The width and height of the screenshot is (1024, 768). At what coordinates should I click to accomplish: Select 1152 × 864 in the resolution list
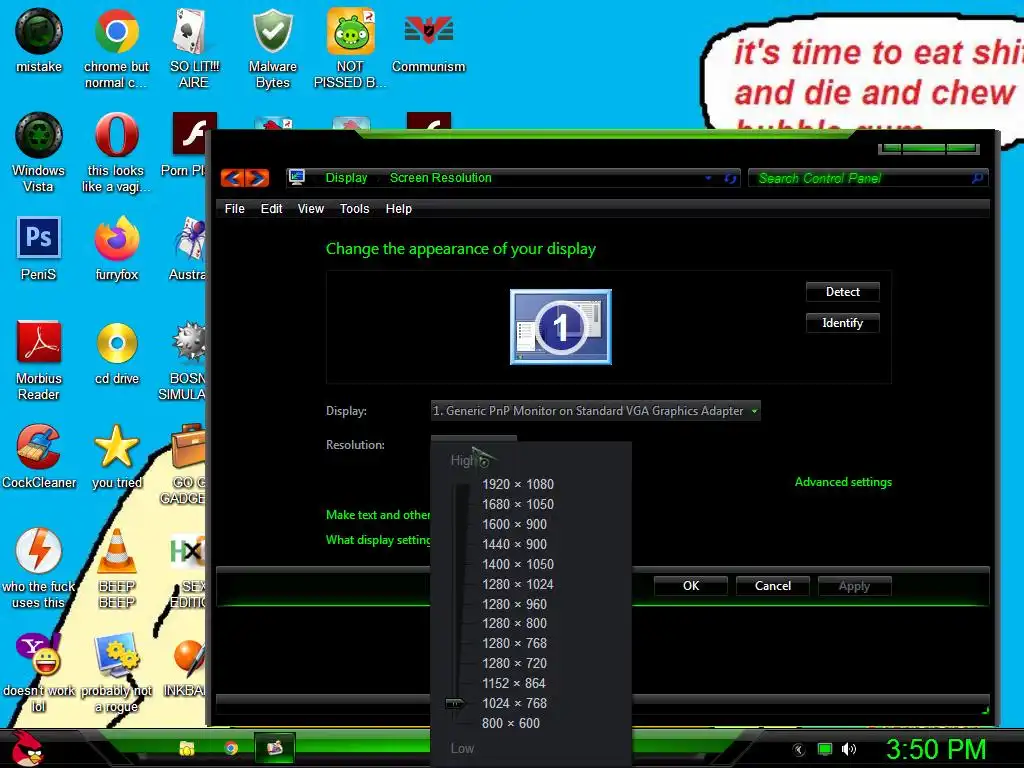pos(513,683)
